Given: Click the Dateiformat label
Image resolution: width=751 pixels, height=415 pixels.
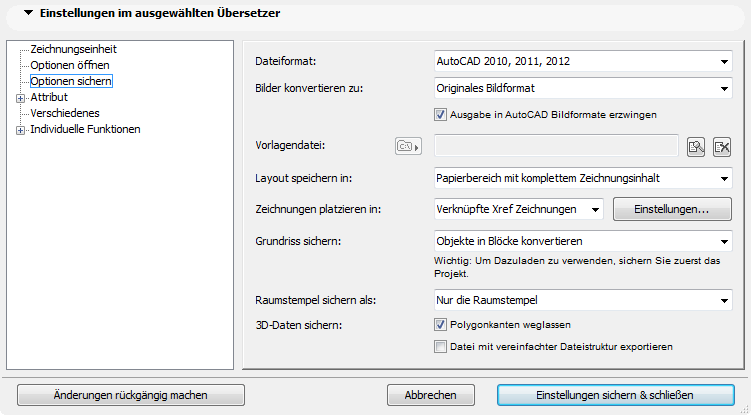Looking at the screenshot, I should click(285, 61).
